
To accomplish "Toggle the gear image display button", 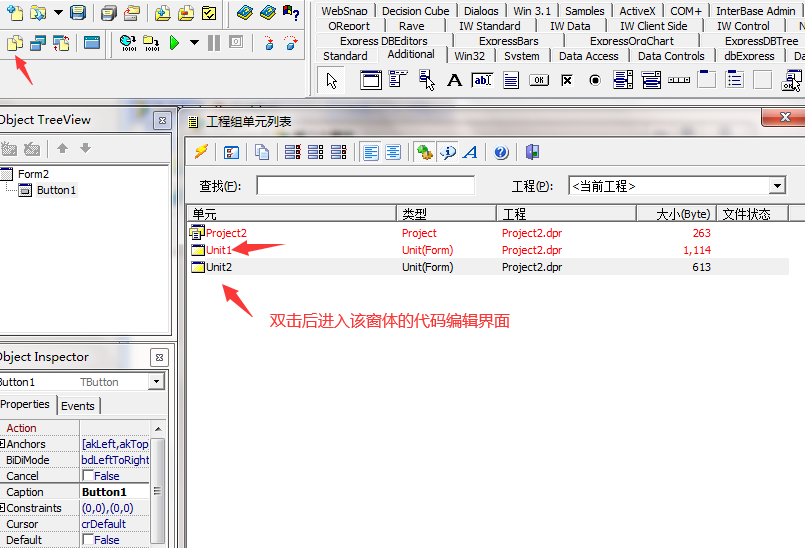I will pos(425,152).
